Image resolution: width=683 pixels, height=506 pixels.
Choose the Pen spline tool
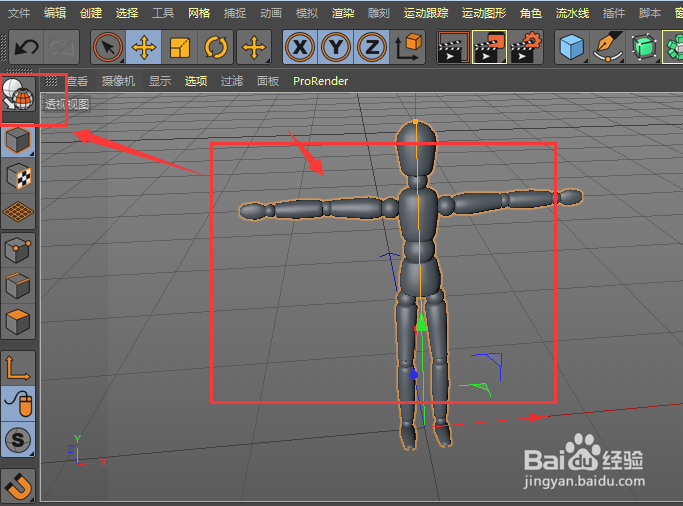608,47
